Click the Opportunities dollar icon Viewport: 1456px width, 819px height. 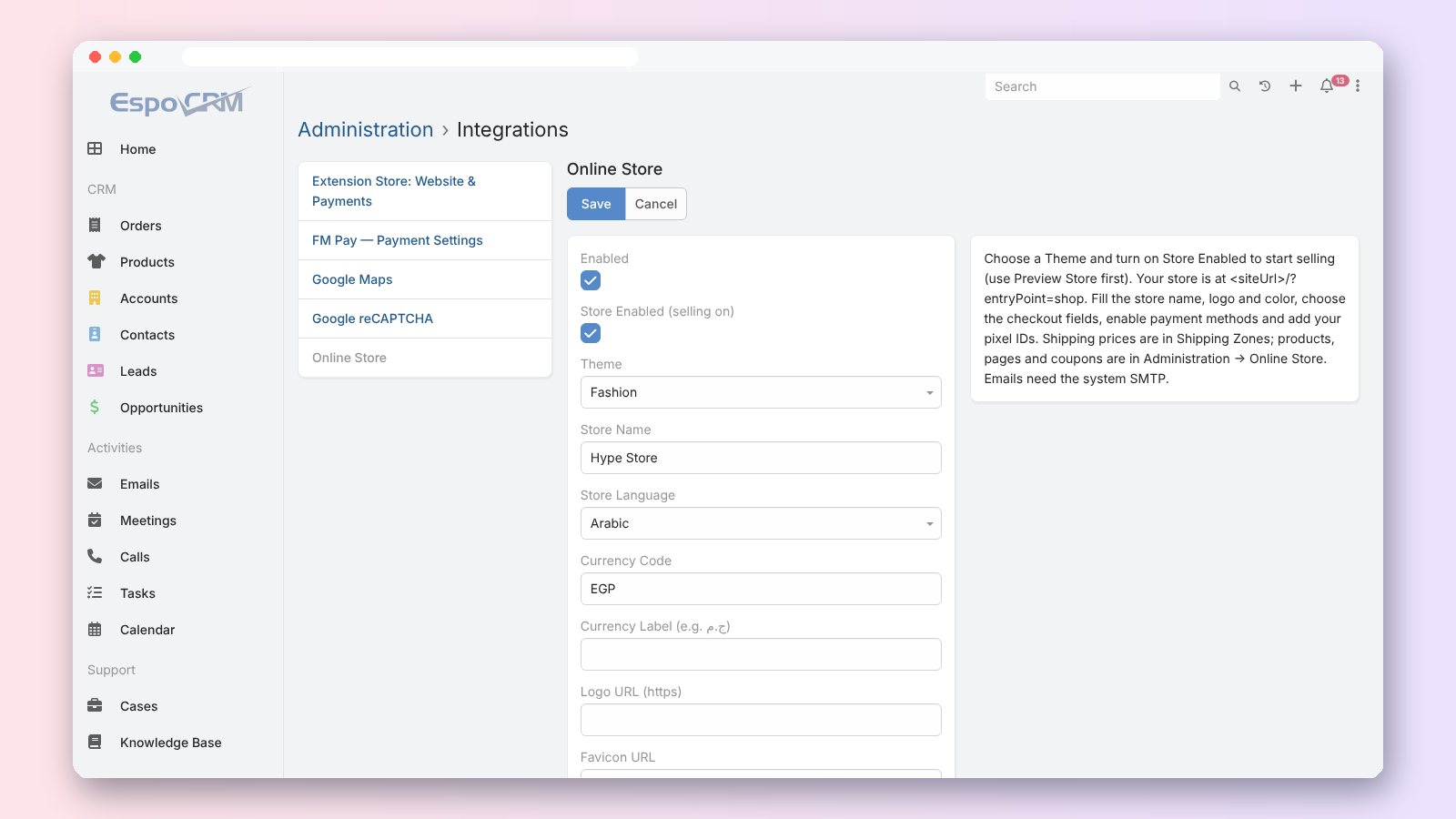tap(95, 407)
